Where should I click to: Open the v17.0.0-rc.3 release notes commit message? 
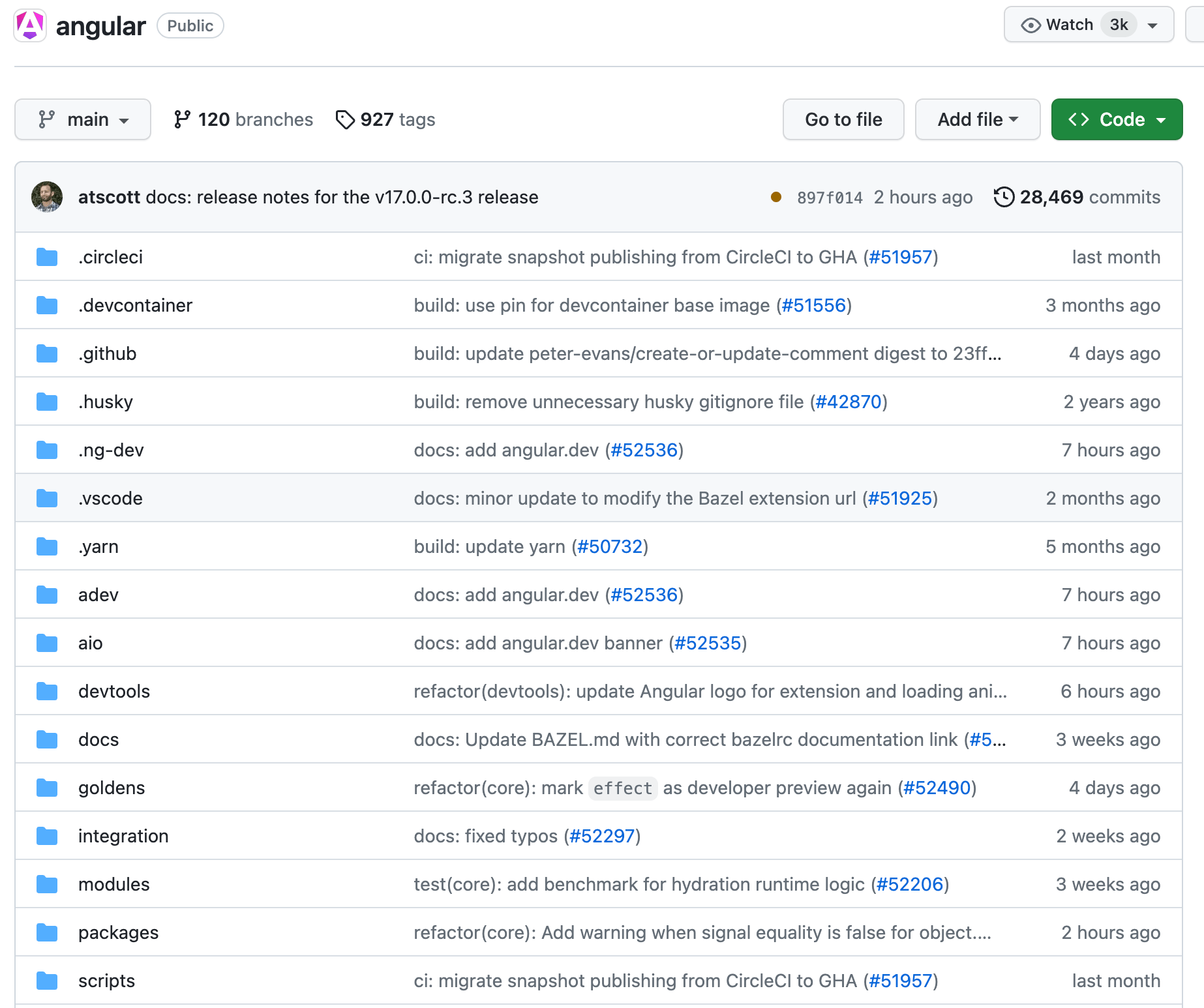[x=342, y=197]
